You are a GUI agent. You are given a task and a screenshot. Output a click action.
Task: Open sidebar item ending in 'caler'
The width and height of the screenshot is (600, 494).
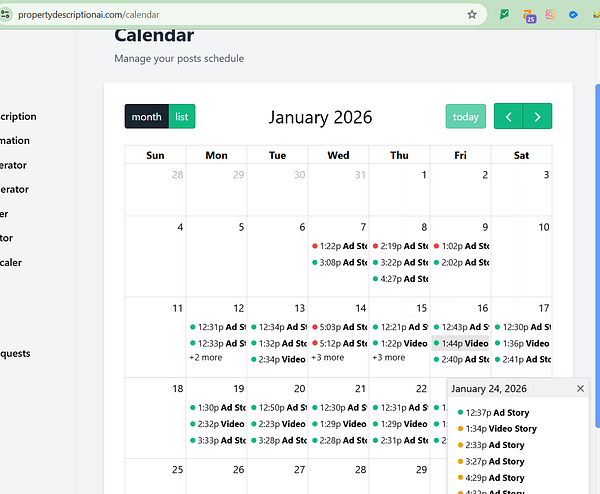pos(11,262)
